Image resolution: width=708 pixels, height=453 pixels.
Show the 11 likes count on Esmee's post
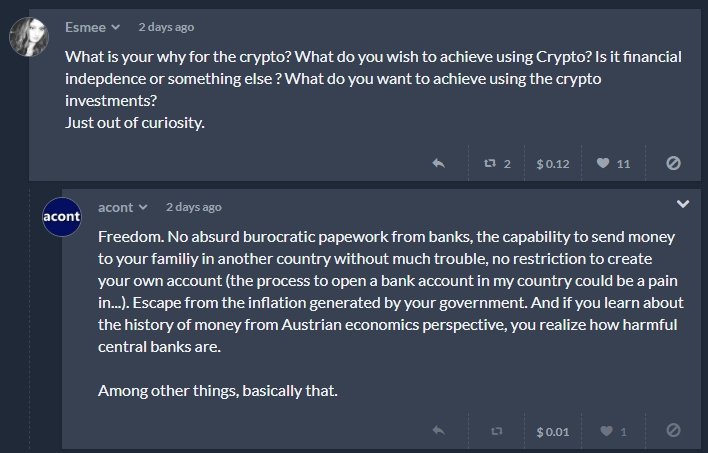(x=624, y=164)
